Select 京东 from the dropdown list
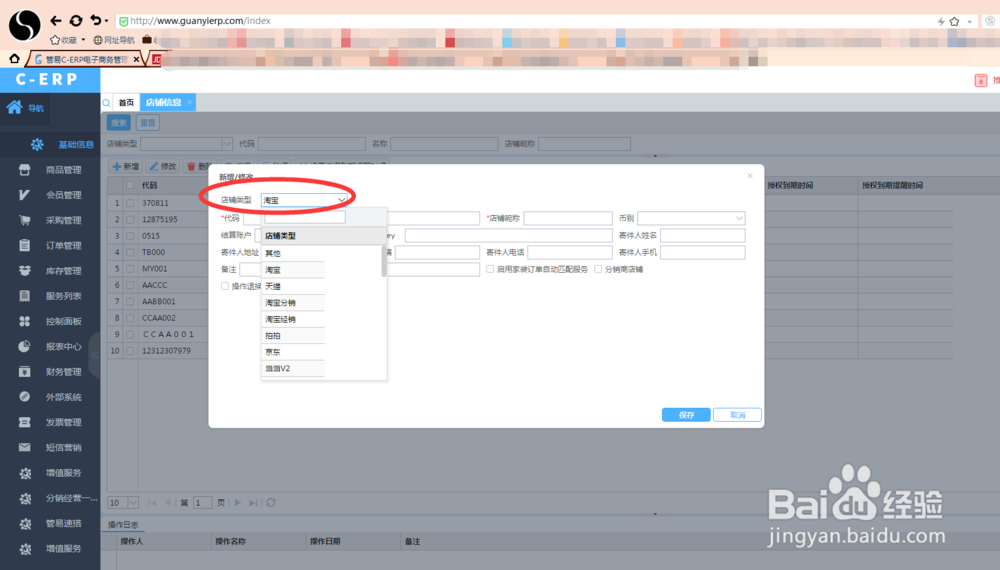Image resolution: width=1000 pixels, height=570 pixels. (x=293, y=352)
